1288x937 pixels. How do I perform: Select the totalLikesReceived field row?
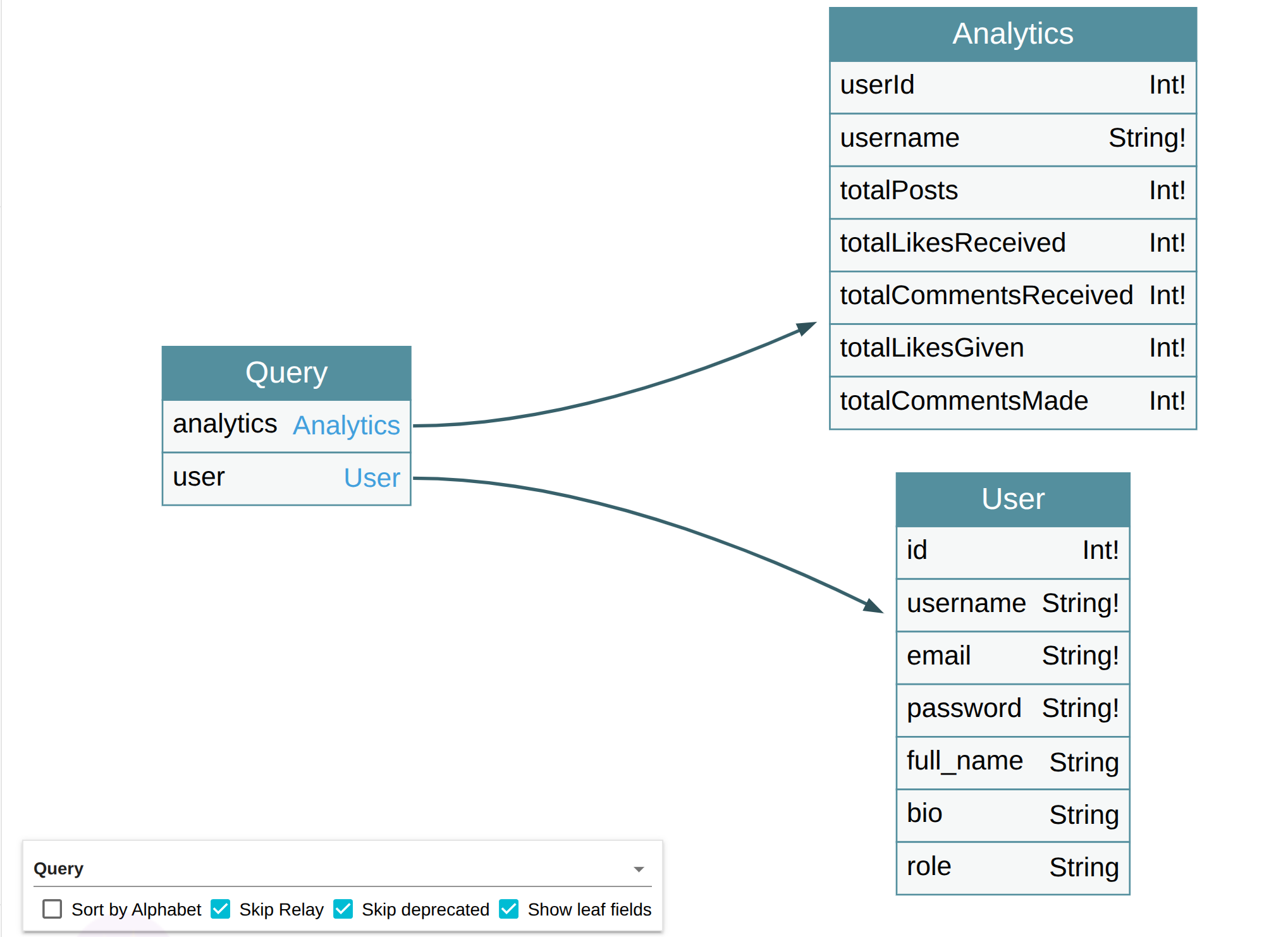pyautogui.click(x=1012, y=243)
